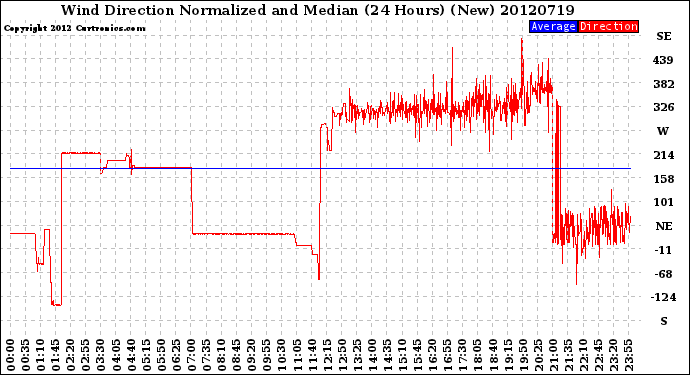Click the 14:00 time label
This screenshot has height=375, width=690.
(372, 355)
